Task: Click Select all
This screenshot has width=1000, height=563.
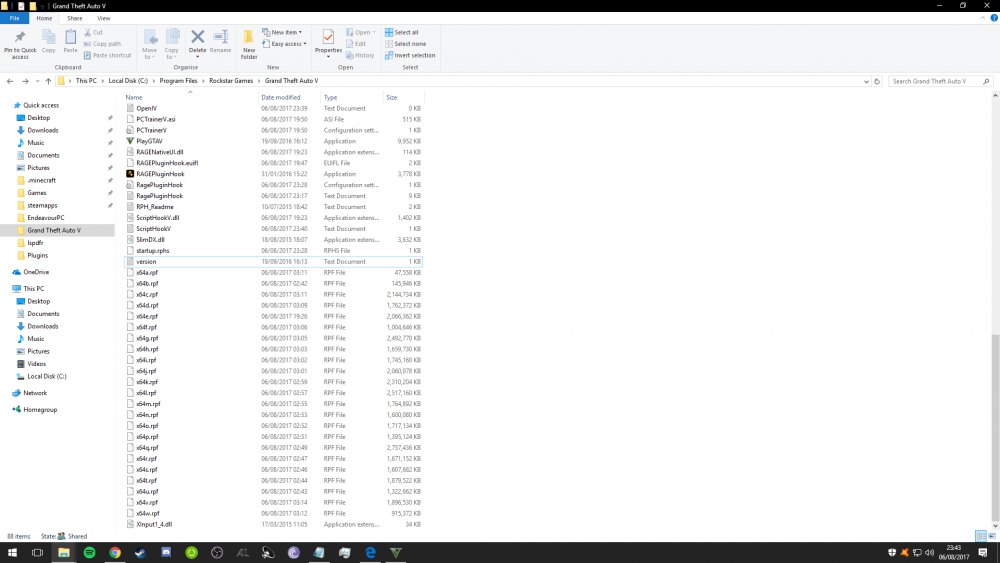Action: (x=402, y=33)
